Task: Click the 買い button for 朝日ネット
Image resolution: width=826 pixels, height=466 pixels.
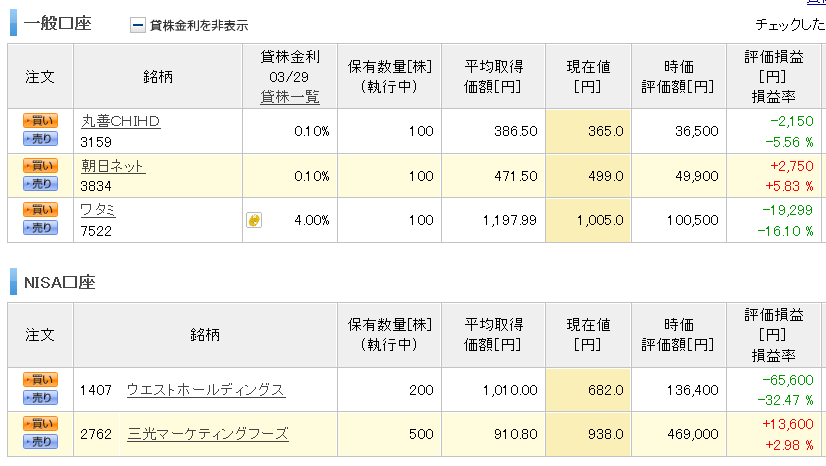Action: (40, 165)
